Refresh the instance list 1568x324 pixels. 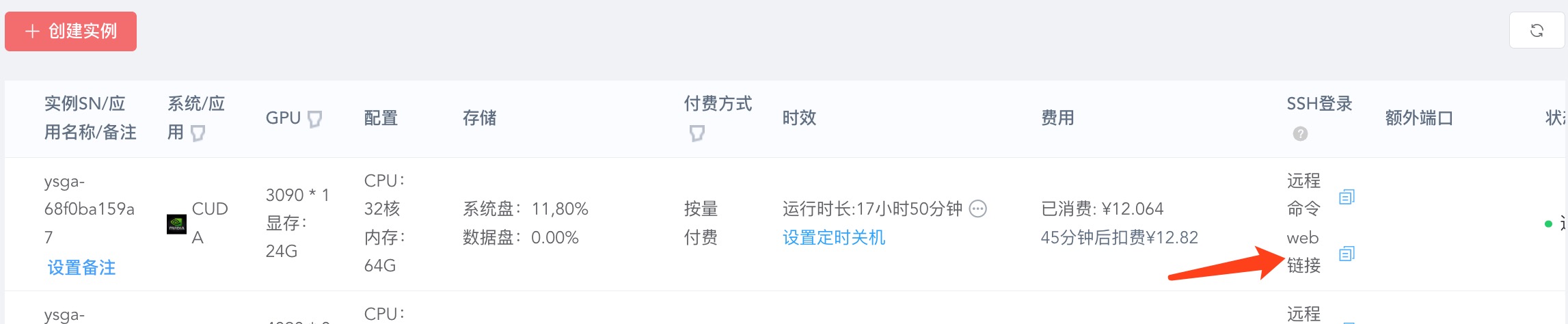(1537, 31)
